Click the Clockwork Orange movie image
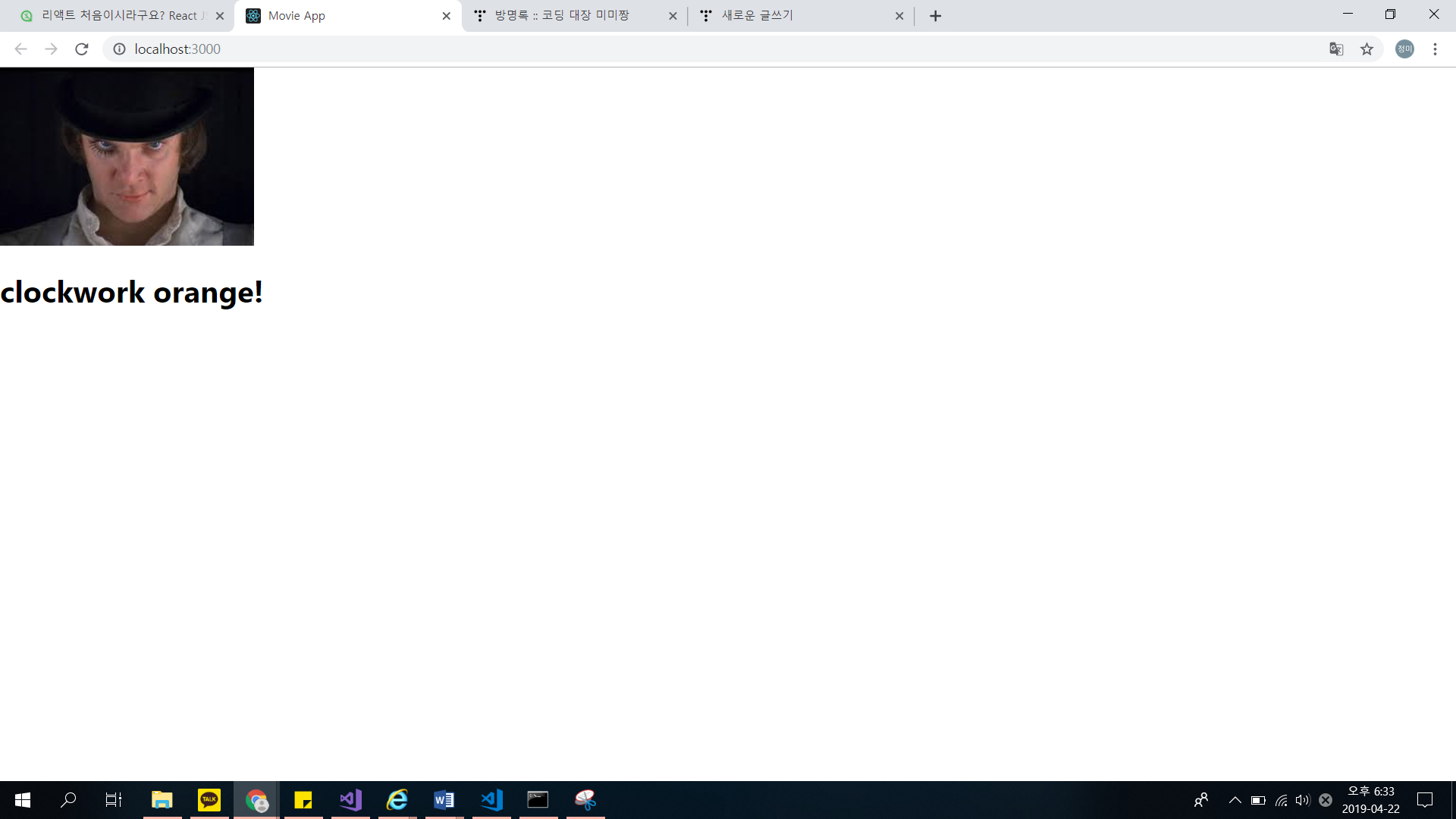The image size is (1456, 819). click(x=127, y=156)
